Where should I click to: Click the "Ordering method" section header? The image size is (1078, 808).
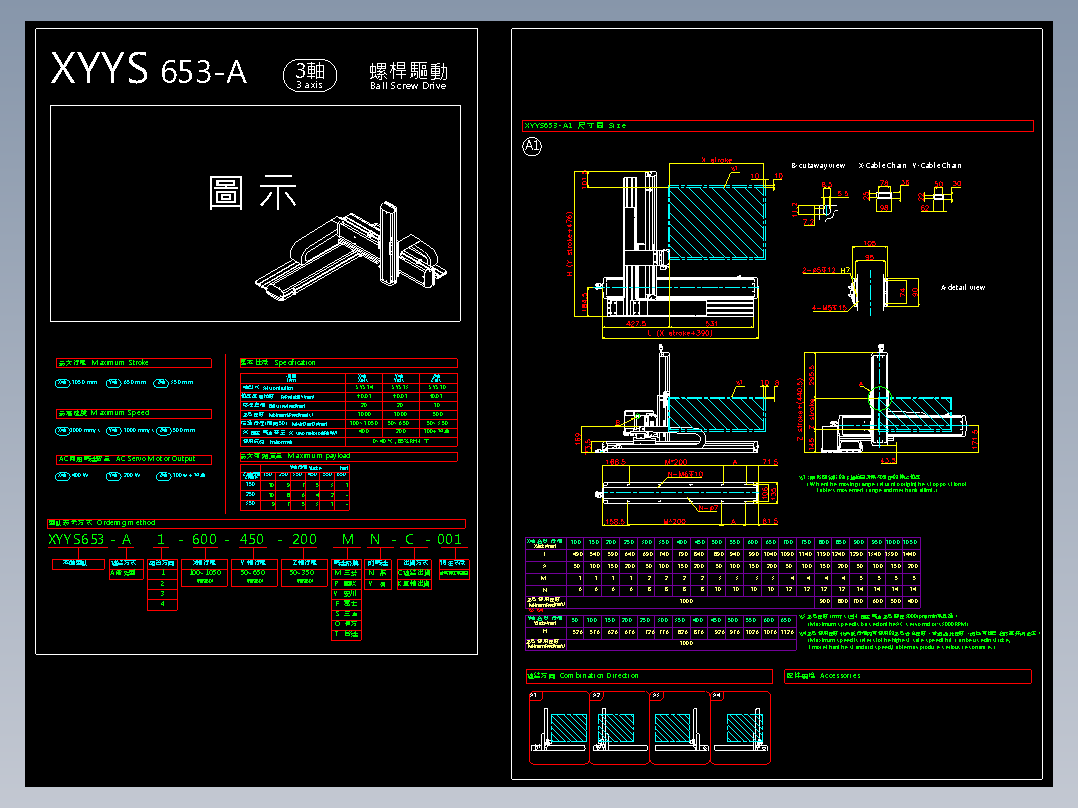tap(256, 523)
